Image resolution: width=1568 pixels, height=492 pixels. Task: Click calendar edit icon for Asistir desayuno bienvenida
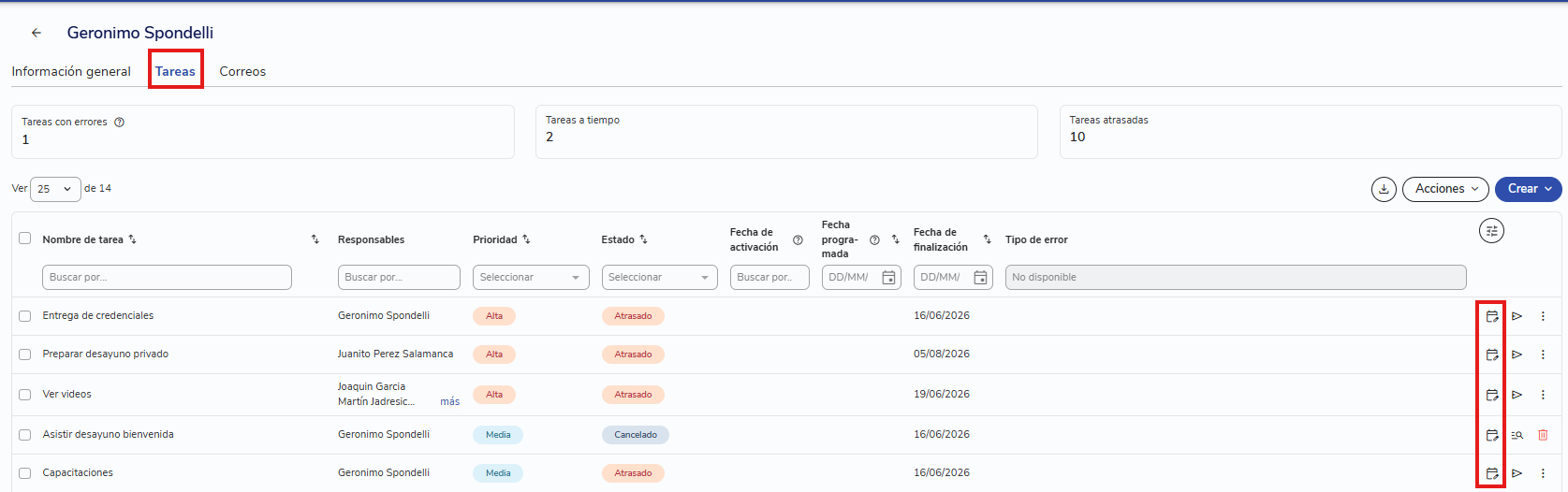pos(1492,435)
